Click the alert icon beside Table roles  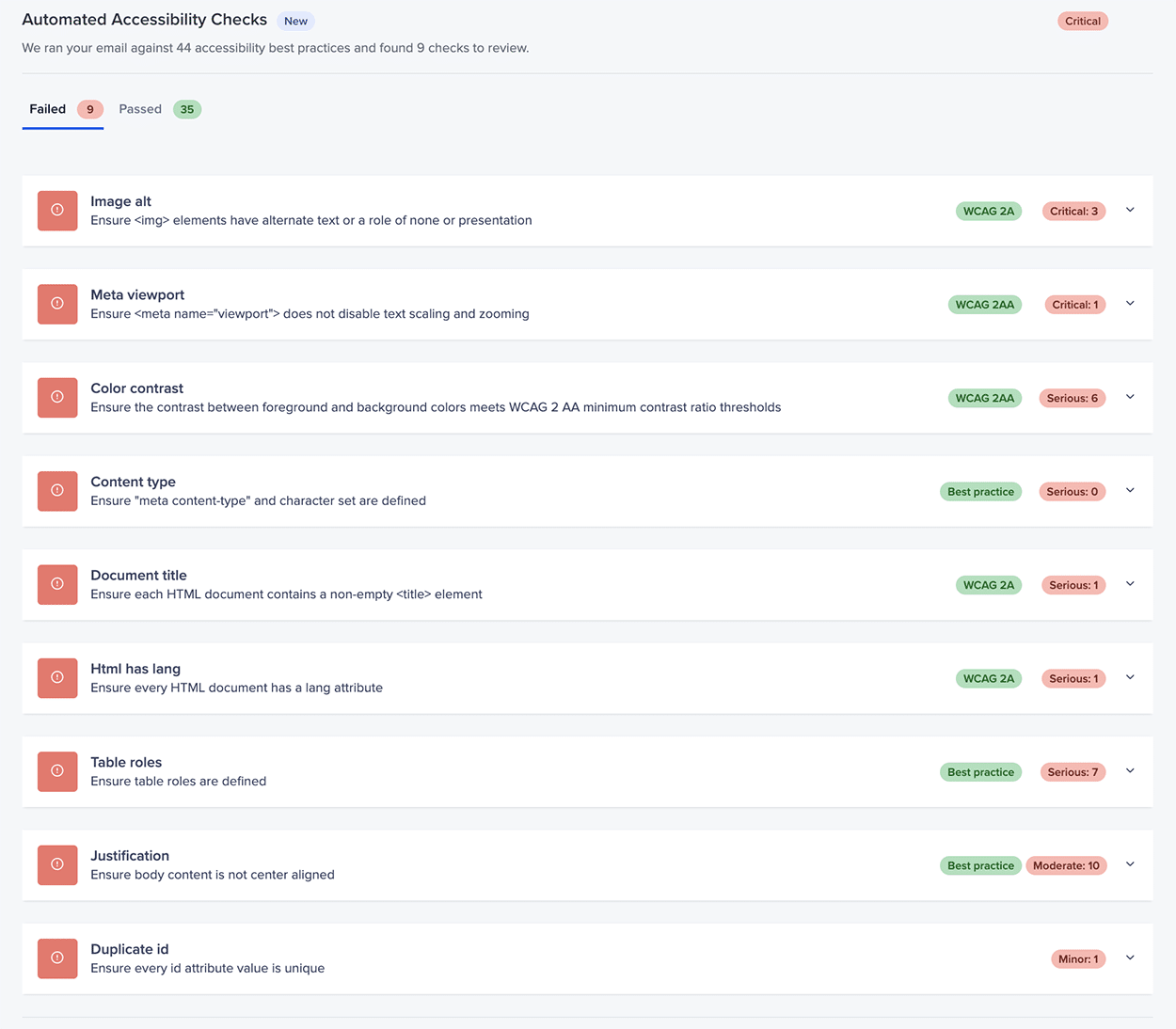coord(57,771)
